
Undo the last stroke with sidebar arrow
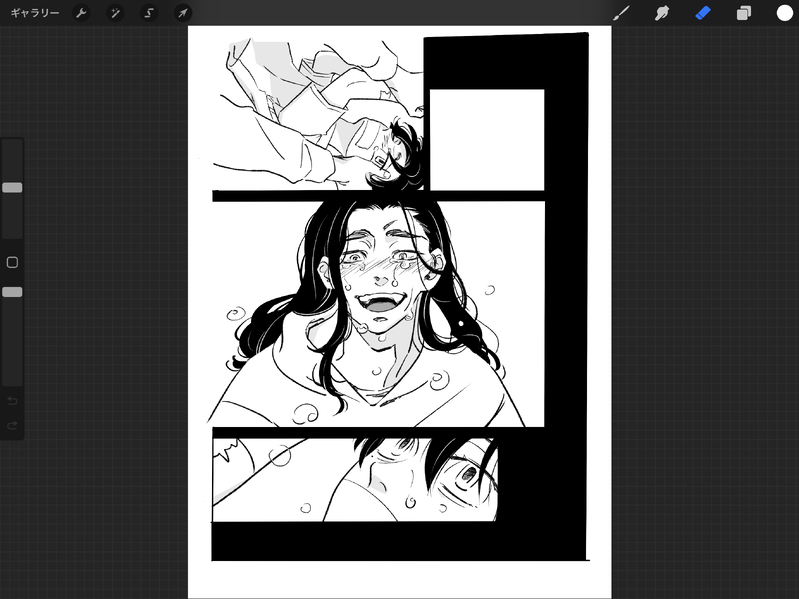tap(12, 401)
